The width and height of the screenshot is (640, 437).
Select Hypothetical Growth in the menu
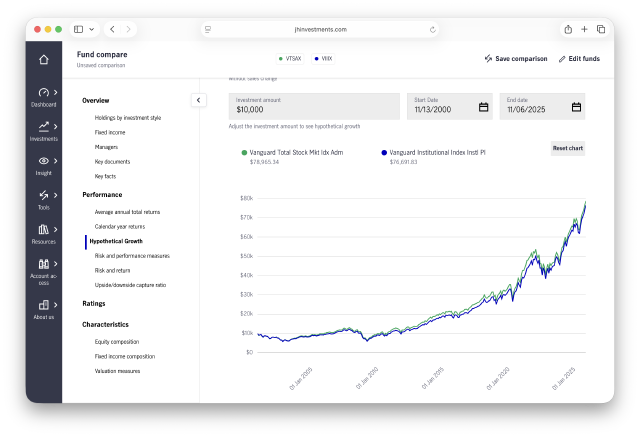click(x=116, y=241)
